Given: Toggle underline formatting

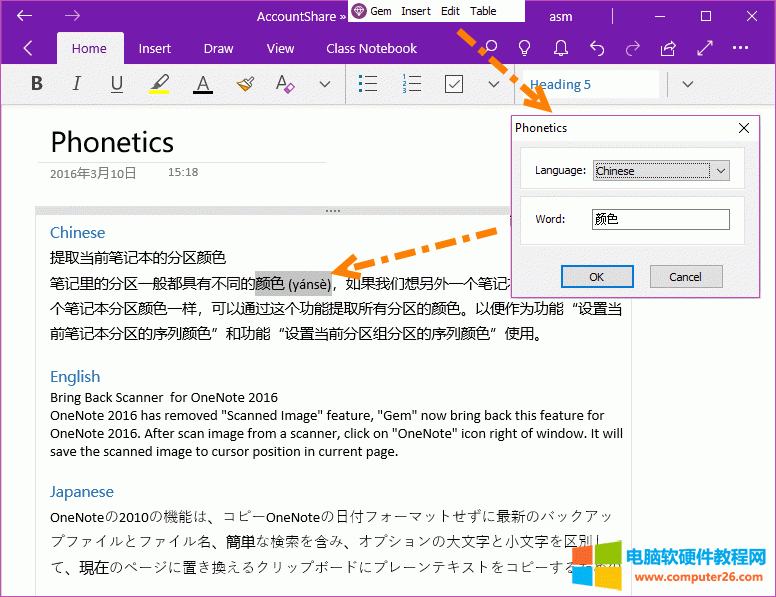Looking at the screenshot, I should [117, 85].
